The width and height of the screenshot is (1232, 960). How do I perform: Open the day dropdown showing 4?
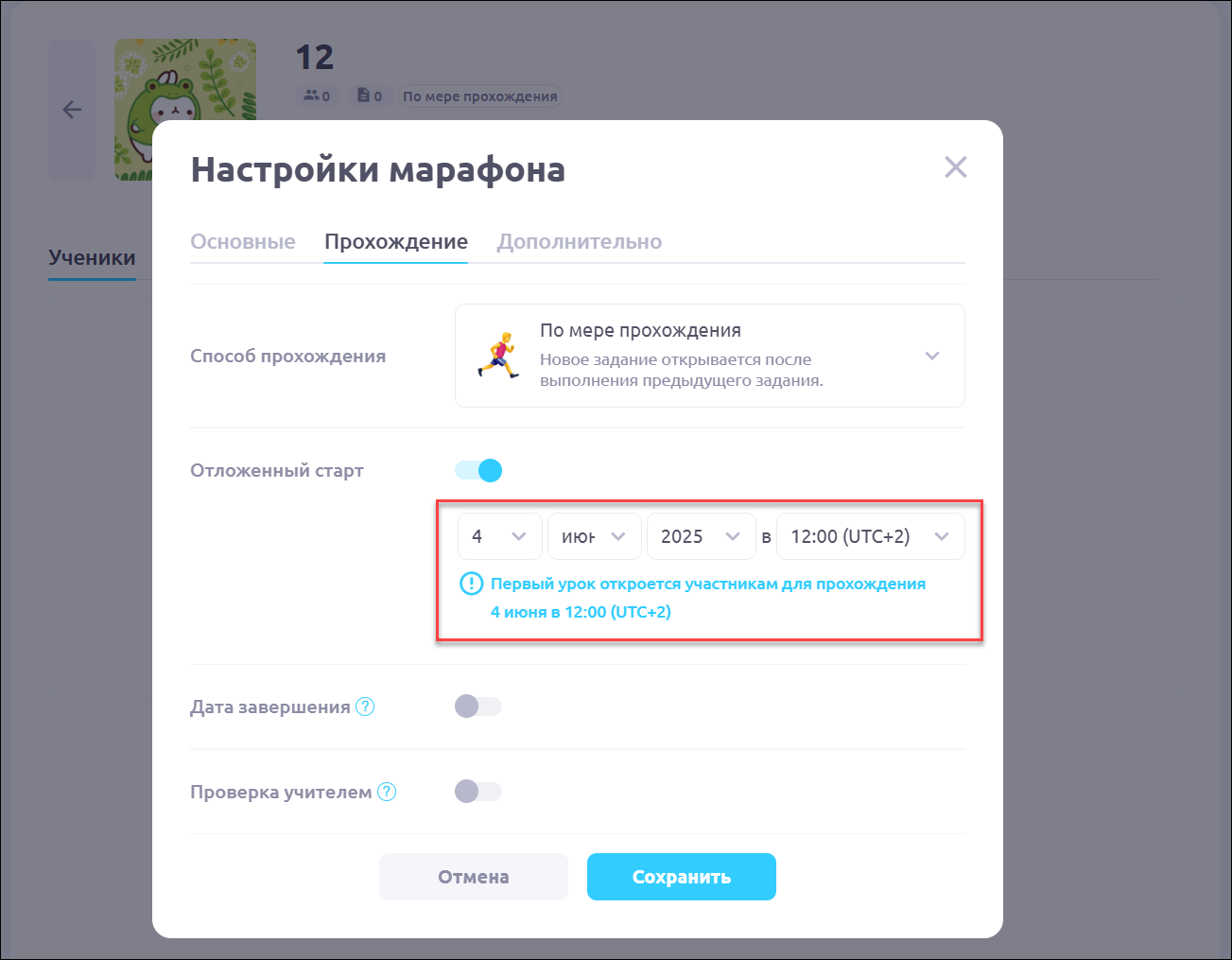[500, 536]
